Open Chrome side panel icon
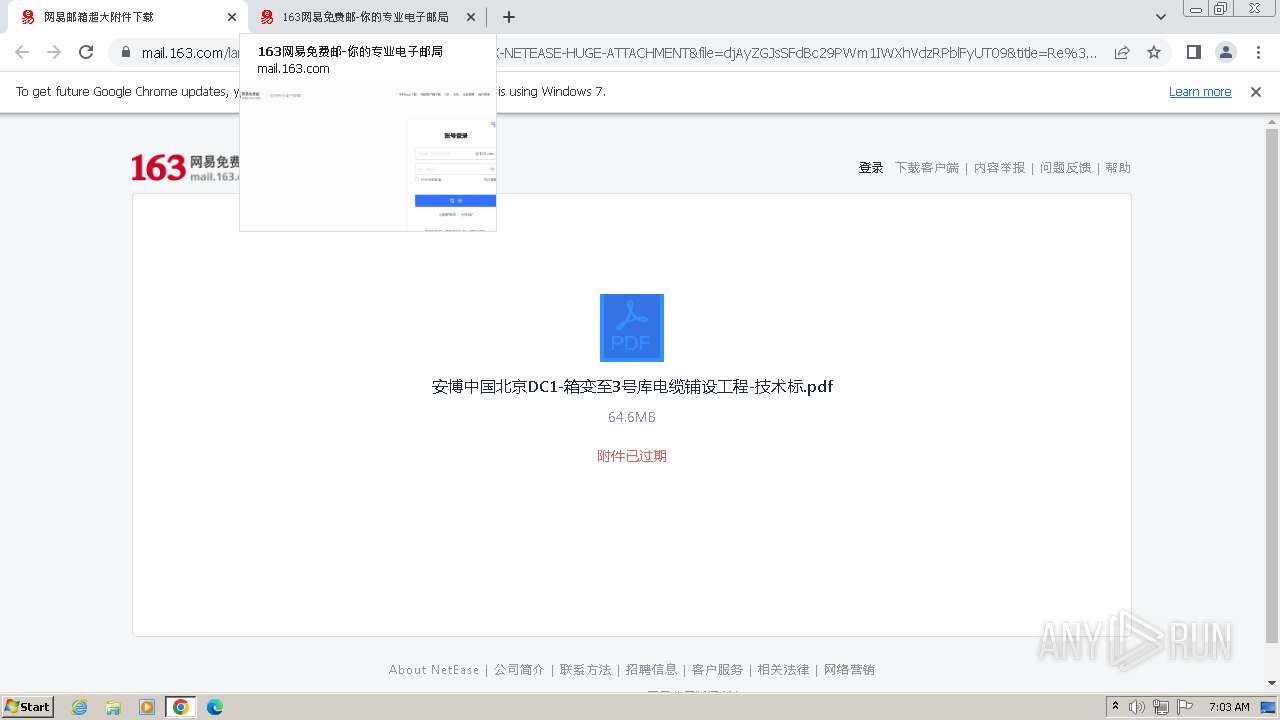 1193,52
